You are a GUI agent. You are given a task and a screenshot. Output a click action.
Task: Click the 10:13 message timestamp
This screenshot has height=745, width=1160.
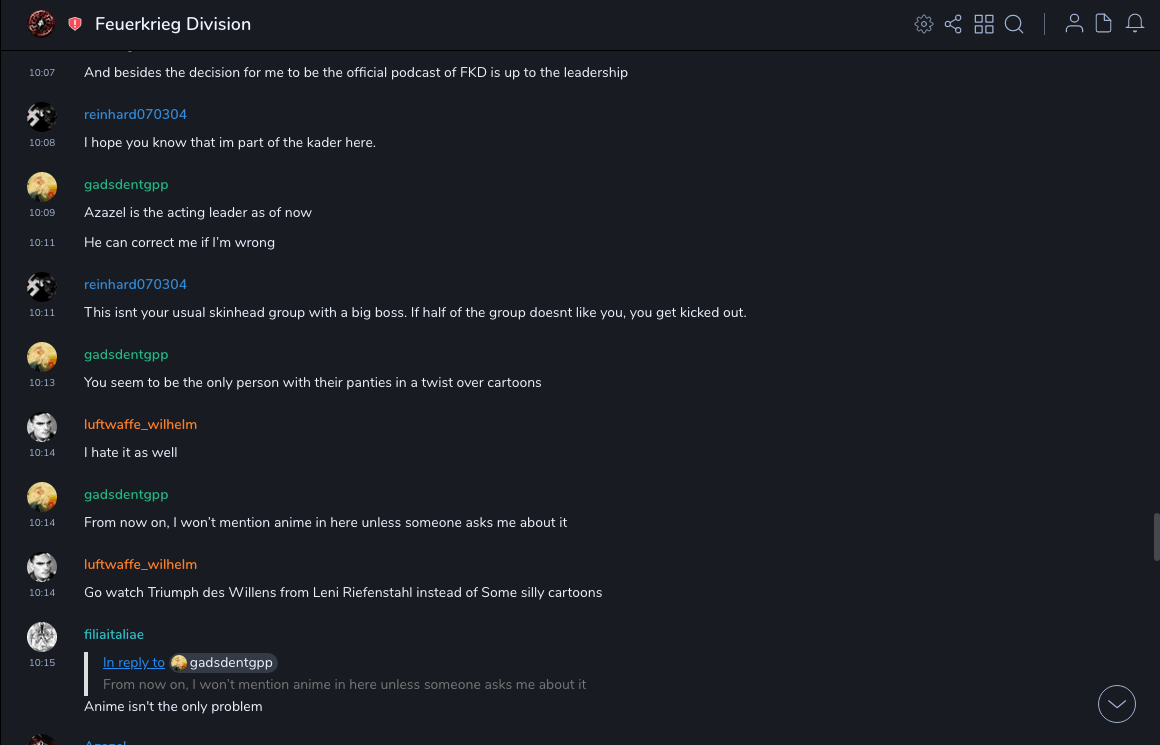click(42, 382)
